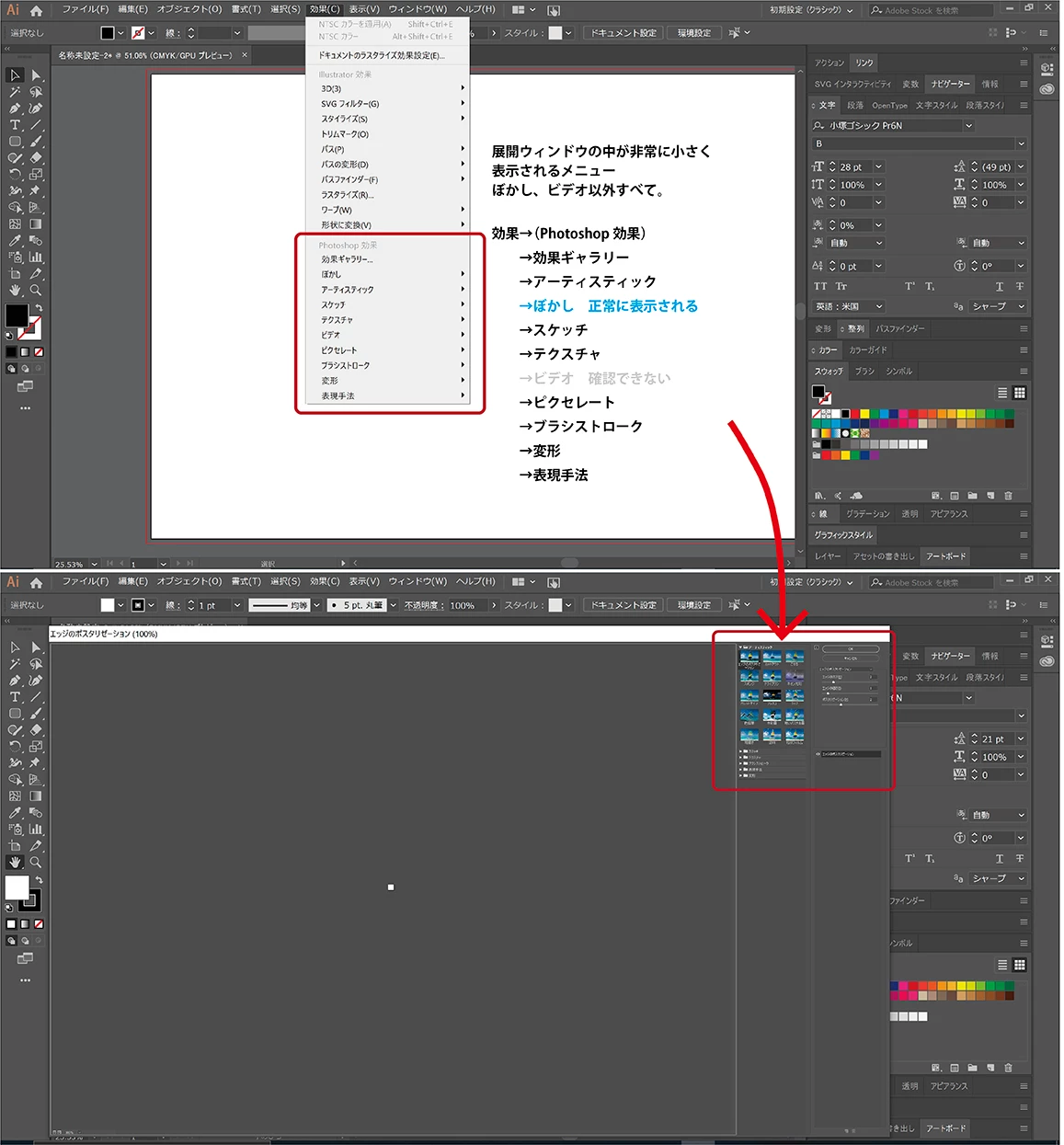Screen dimensions: 1064x1145
Task: Select the Eyedropper tool in top window
Action: pyautogui.click(x=16, y=240)
